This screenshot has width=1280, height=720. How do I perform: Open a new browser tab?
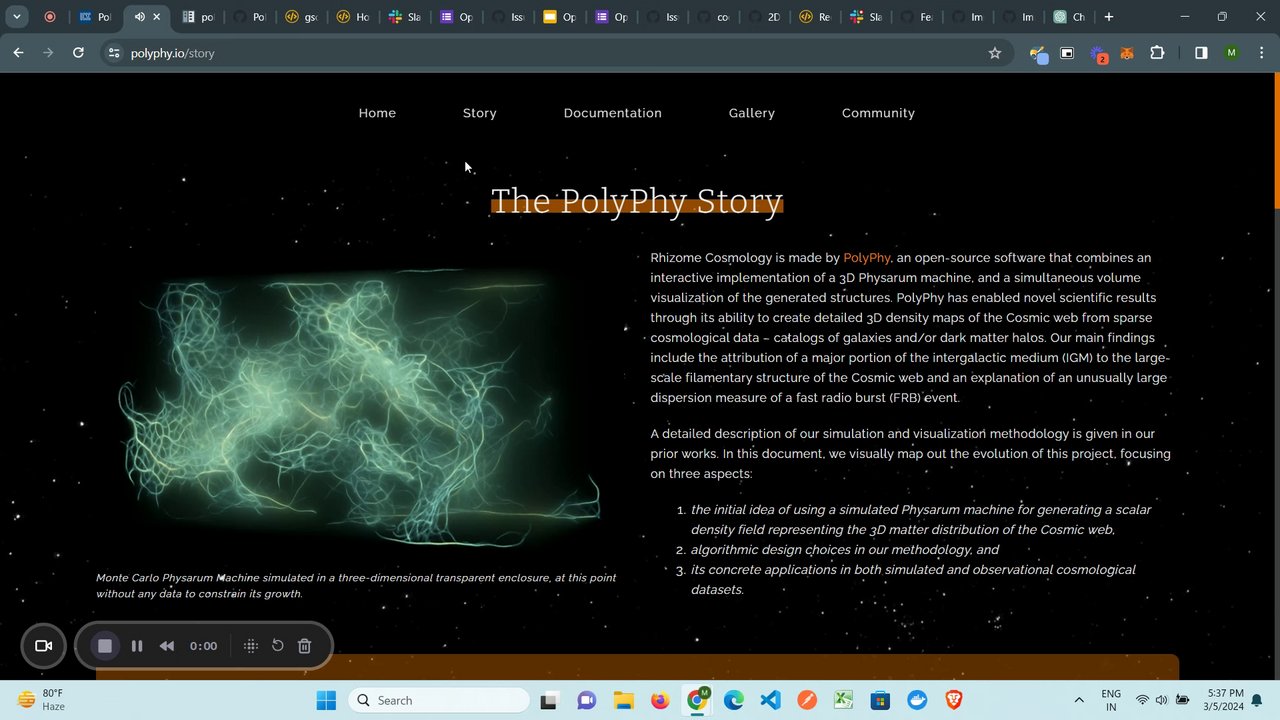[x=1109, y=17]
